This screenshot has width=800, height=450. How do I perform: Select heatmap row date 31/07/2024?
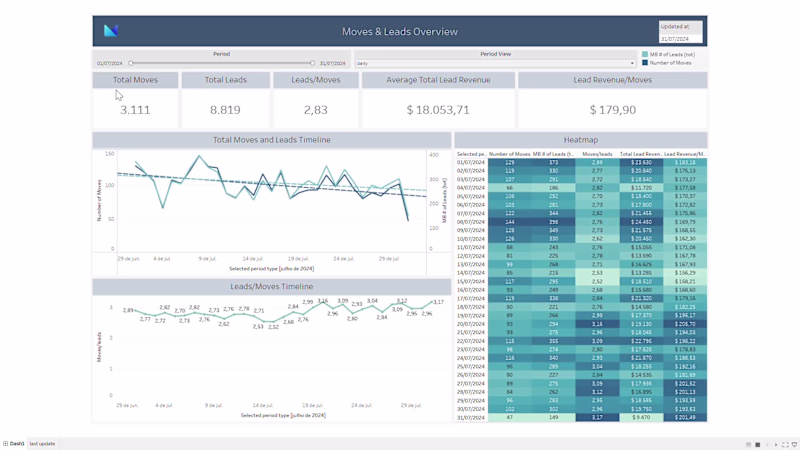click(471, 418)
